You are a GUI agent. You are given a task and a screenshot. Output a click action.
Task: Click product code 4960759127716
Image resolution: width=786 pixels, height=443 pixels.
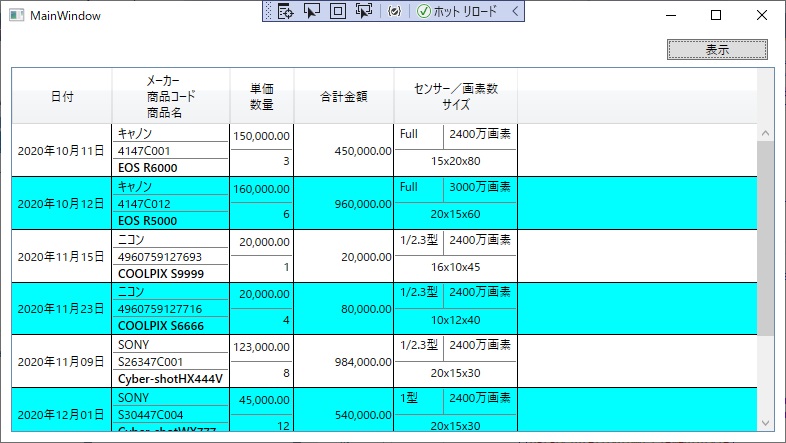coord(160,309)
